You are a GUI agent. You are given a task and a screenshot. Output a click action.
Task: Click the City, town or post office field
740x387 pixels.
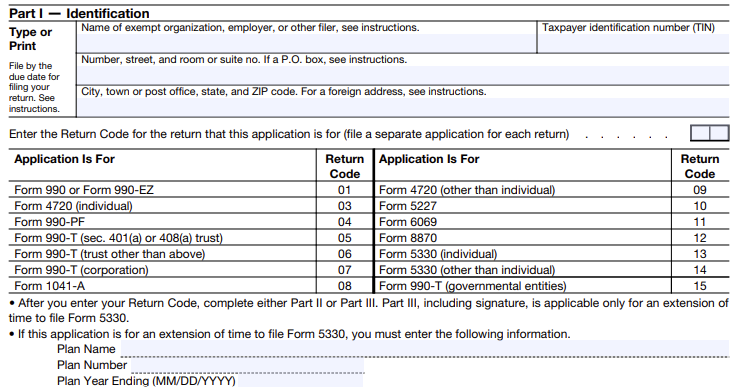pyautogui.click(x=403, y=107)
